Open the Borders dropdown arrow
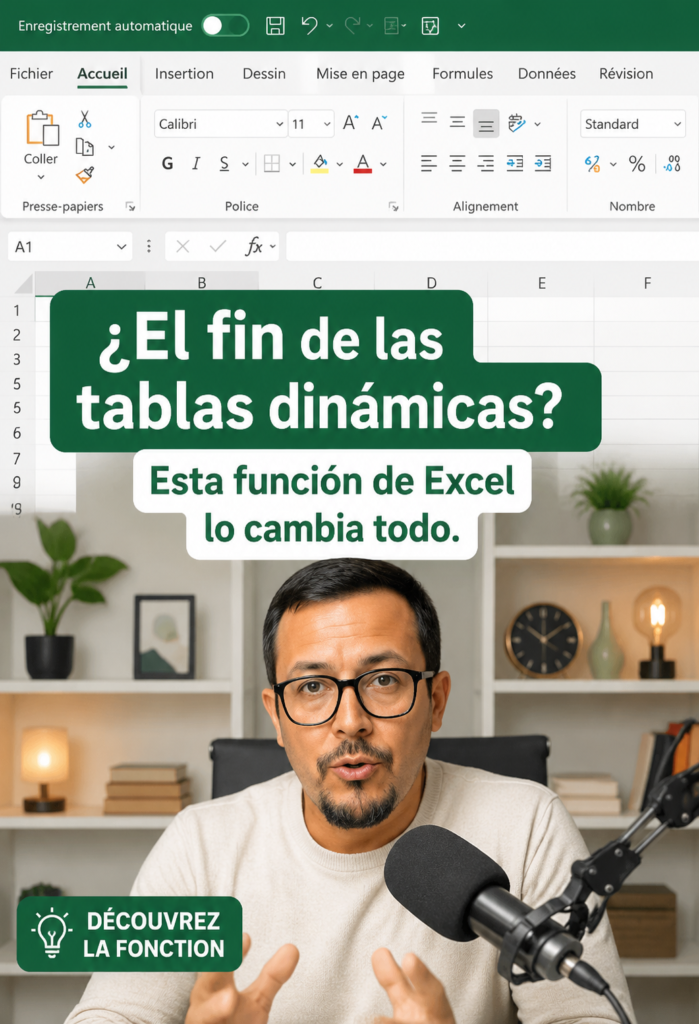This screenshot has width=699, height=1024. click(293, 164)
